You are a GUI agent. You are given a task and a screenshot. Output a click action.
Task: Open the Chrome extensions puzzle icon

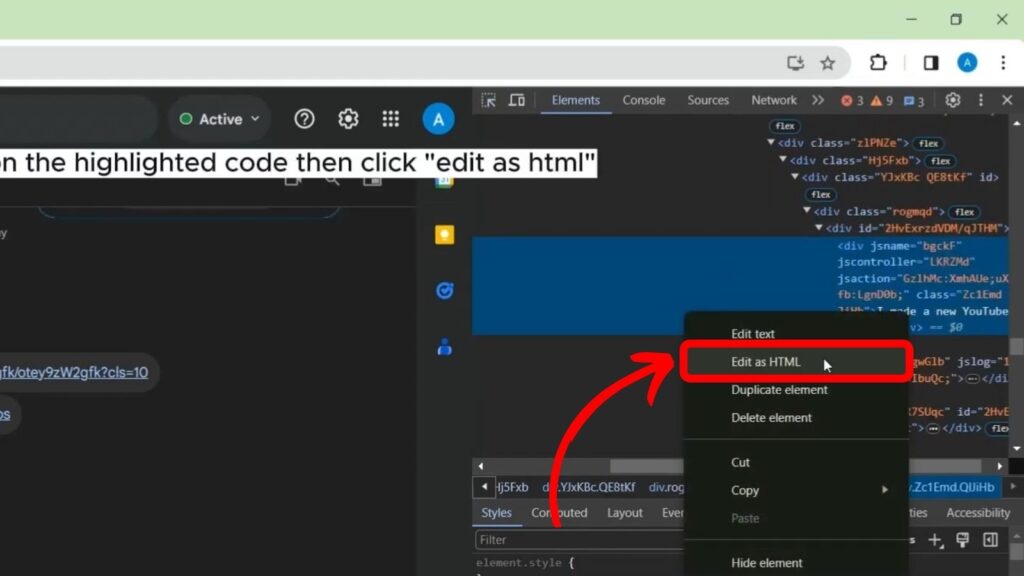coord(878,62)
